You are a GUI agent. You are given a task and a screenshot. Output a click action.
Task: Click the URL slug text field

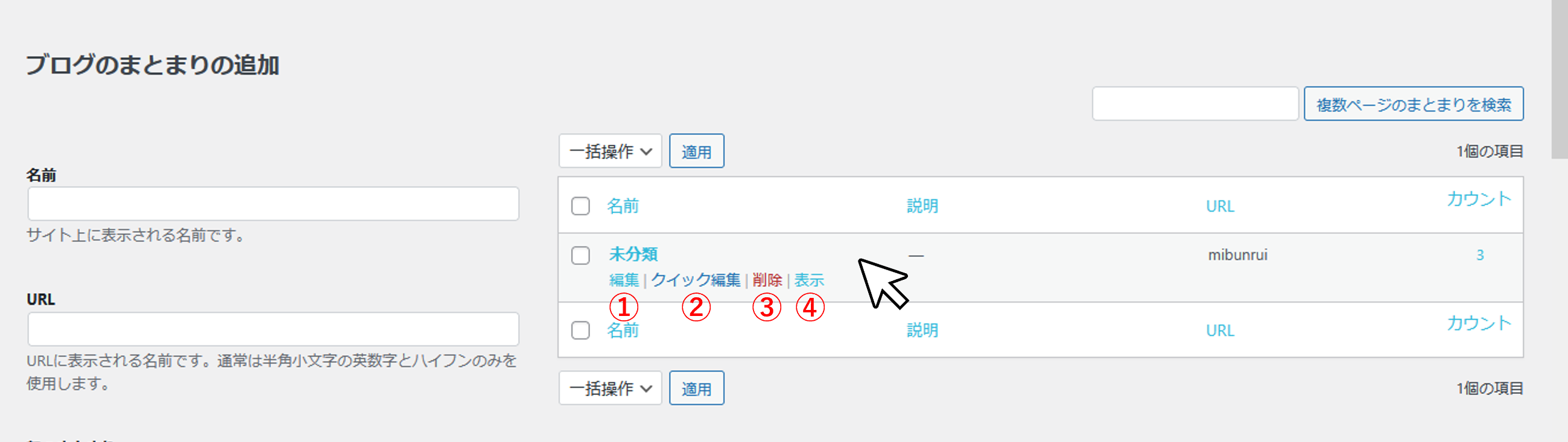pyautogui.click(x=273, y=329)
